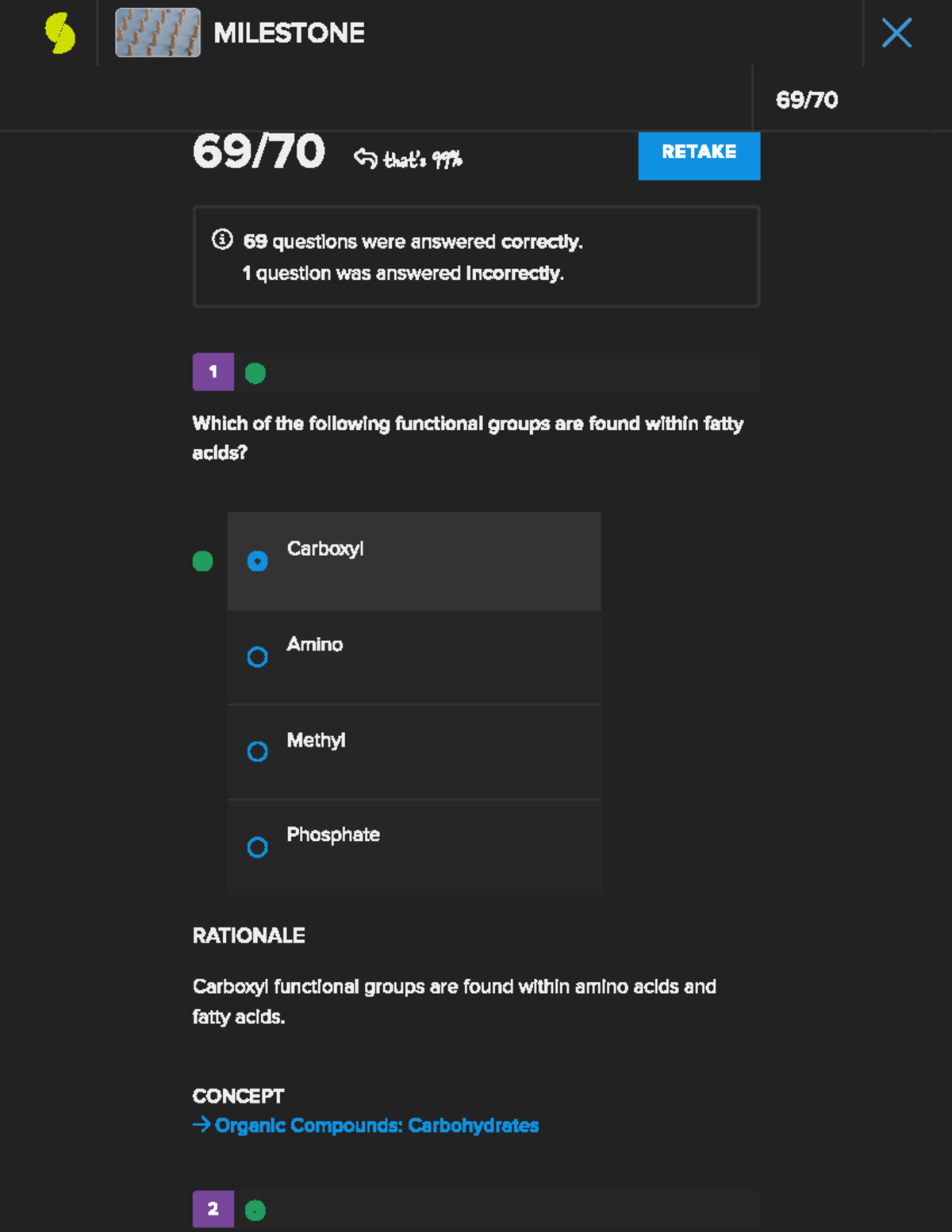Click the Milestone course thumbnail image
Screen dimensions: 952x1232
[158, 33]
